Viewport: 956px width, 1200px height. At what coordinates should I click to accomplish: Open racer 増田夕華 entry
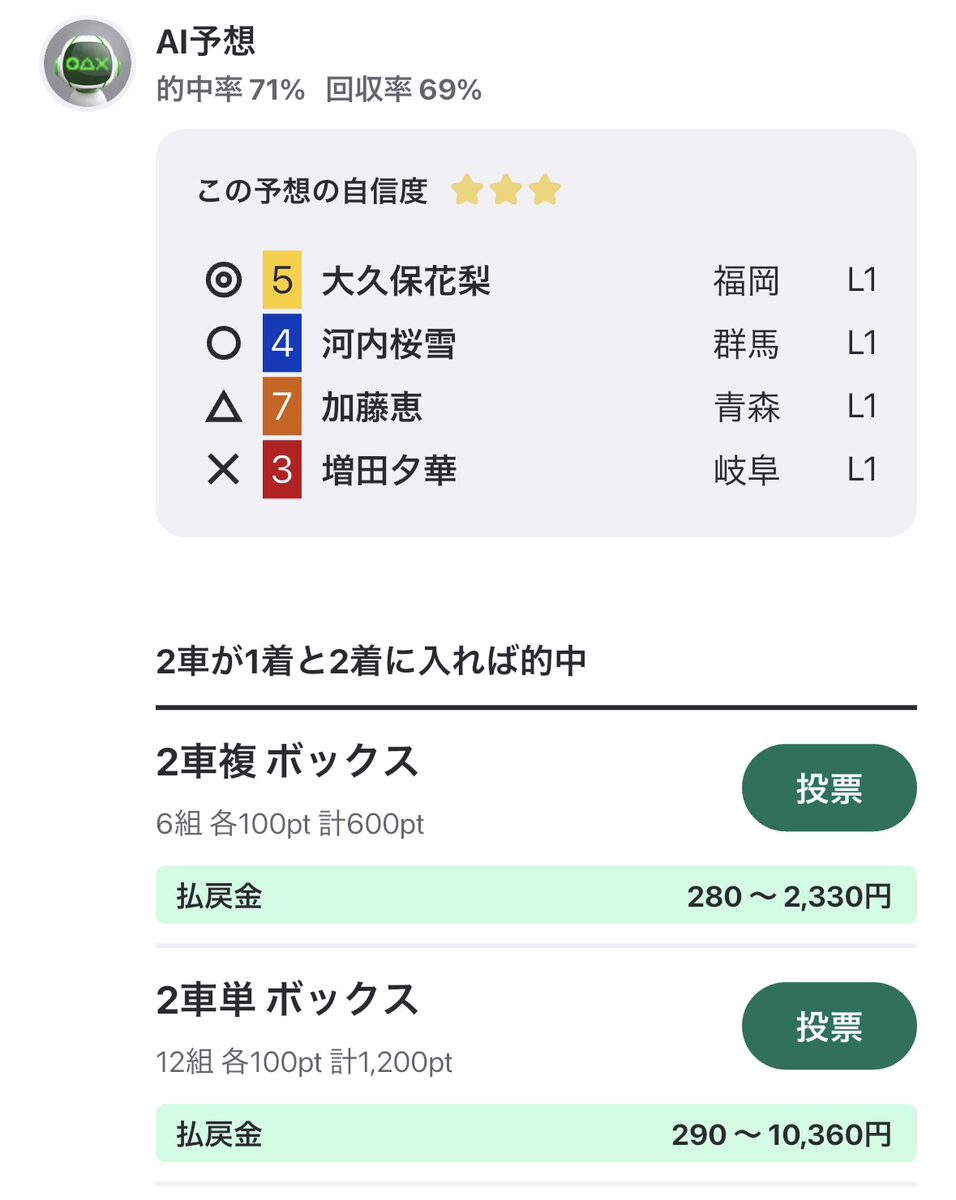[389, 469]
